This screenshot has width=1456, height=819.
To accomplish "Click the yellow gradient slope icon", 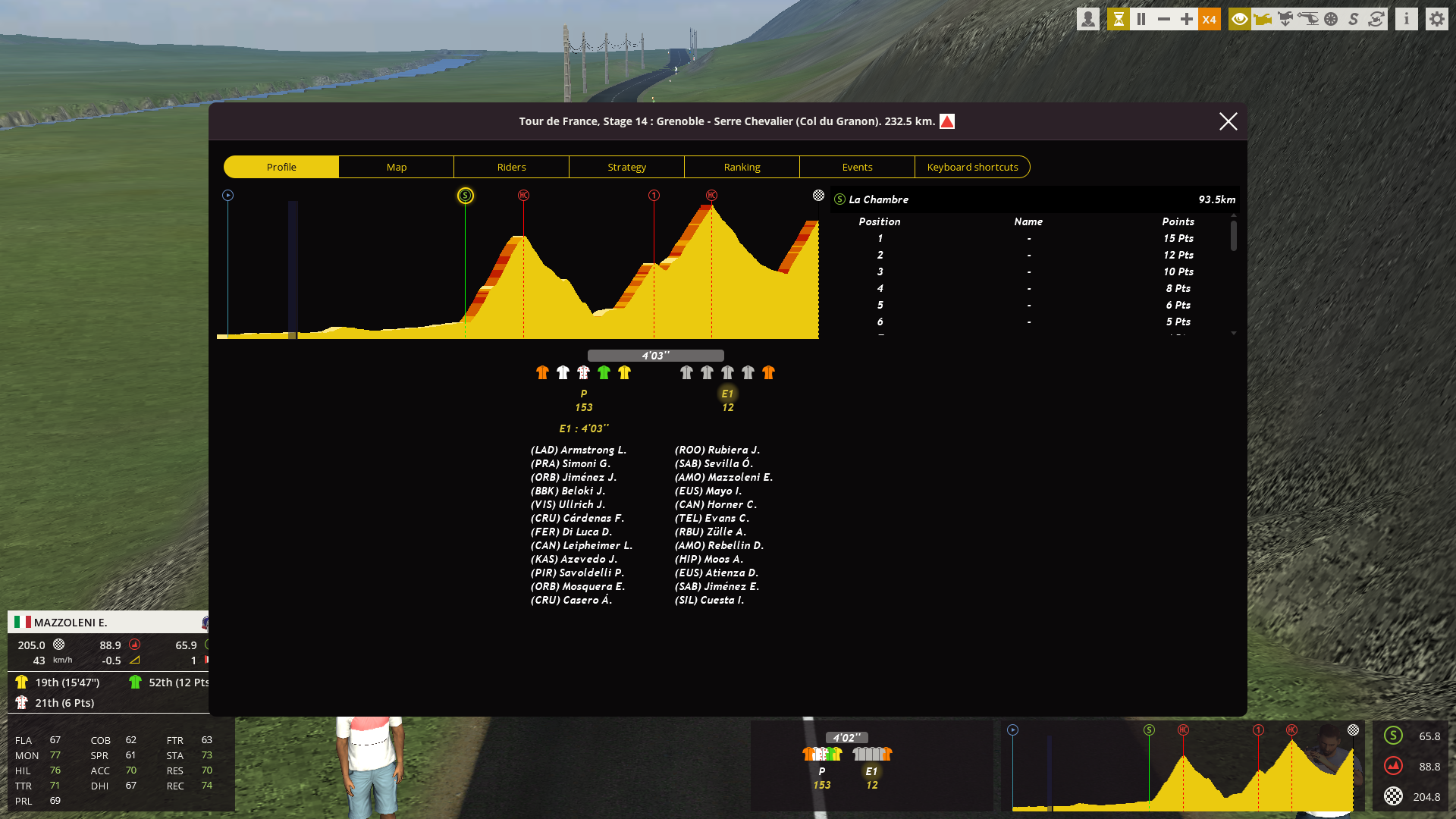I will coord(134,661).
